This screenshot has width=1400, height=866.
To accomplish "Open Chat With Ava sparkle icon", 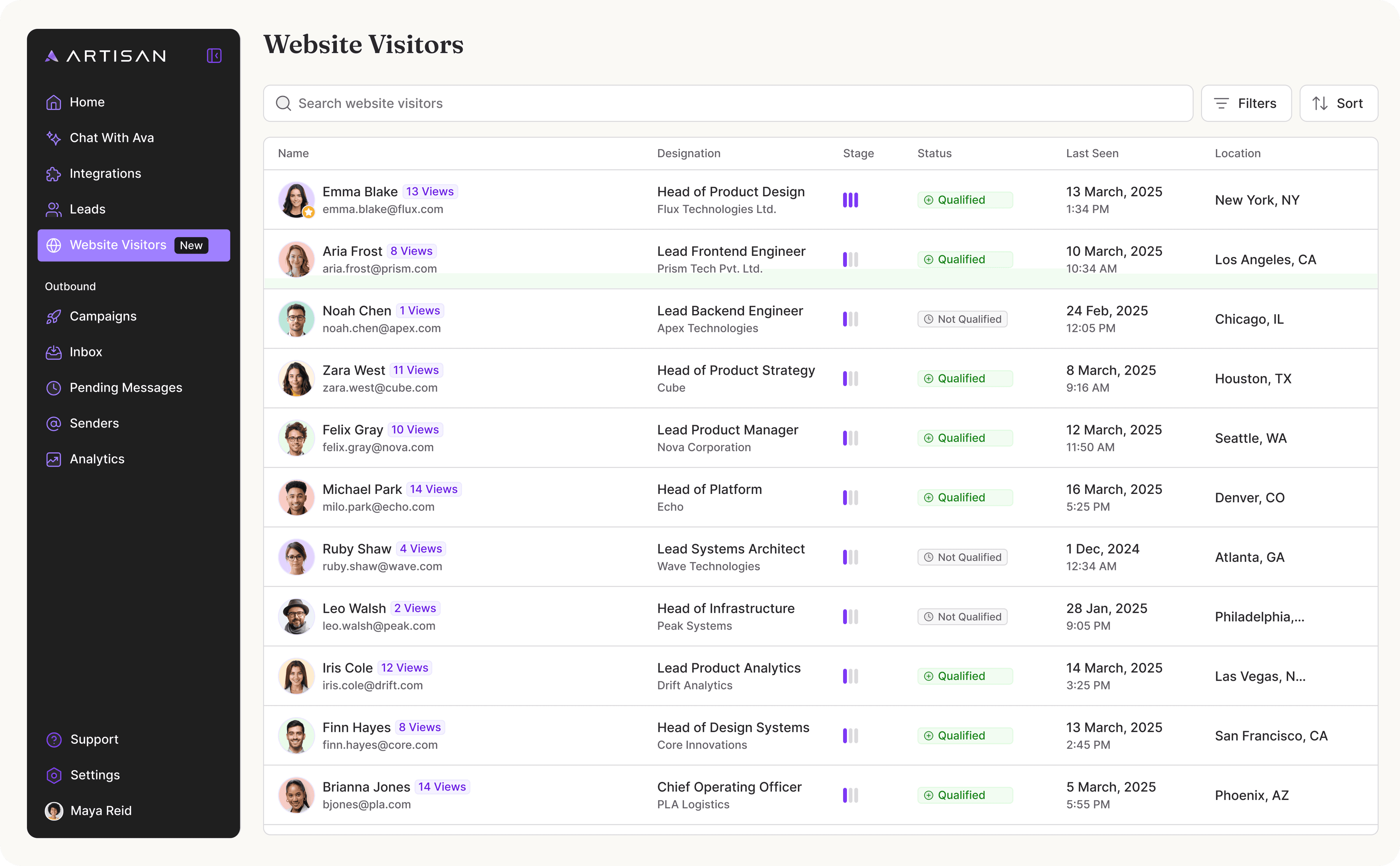I will [53, 138].
